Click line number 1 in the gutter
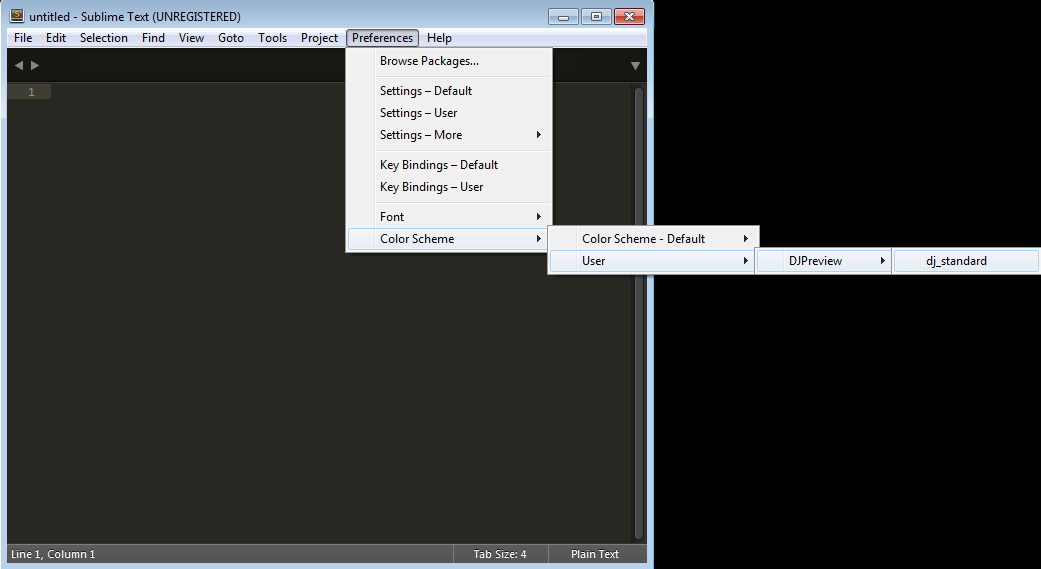 point(31,92)
